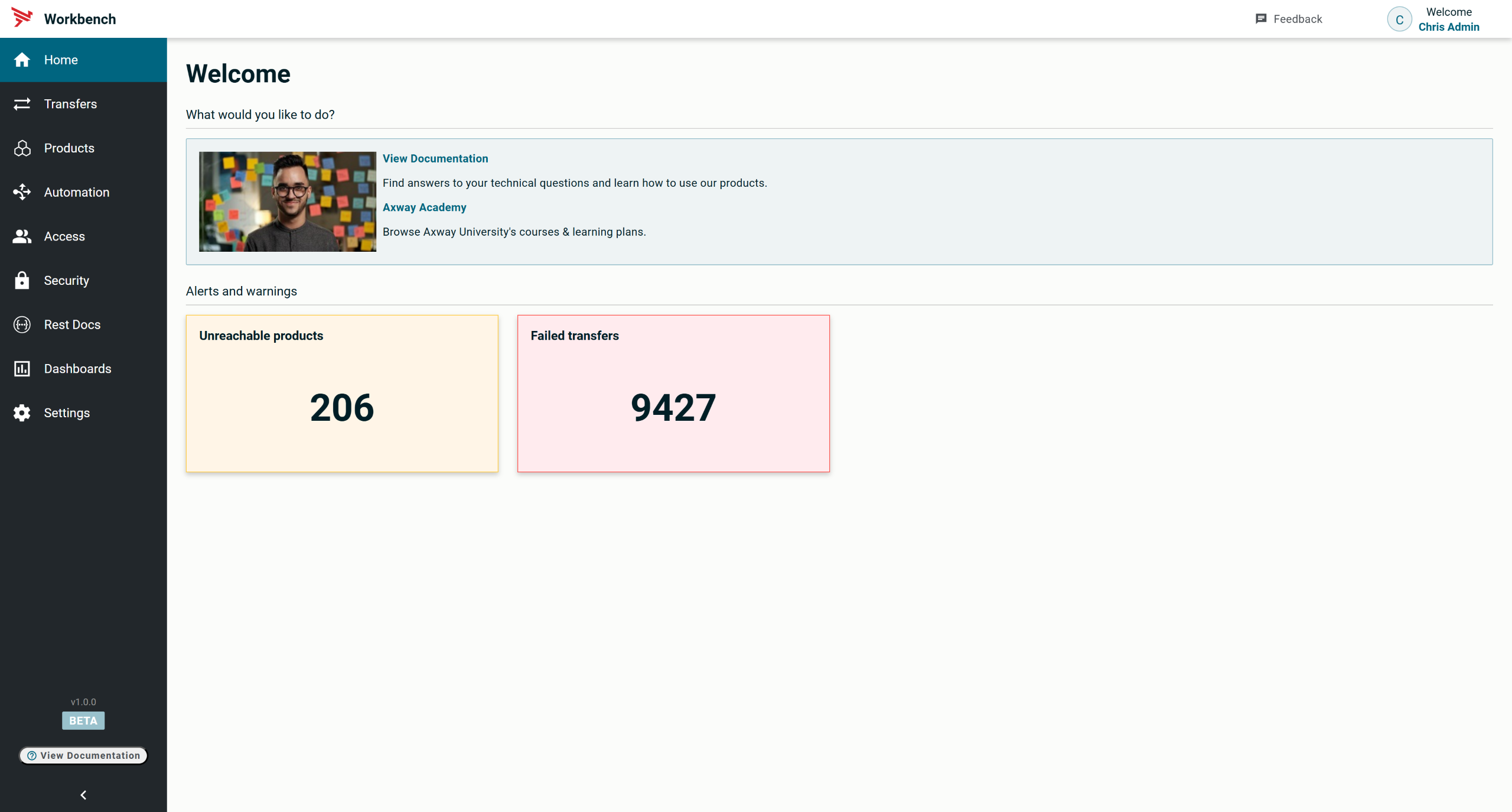The width and height of the screenshot is (1512, 812).
Task: Click the Home house icon
Action: point(22,60)
